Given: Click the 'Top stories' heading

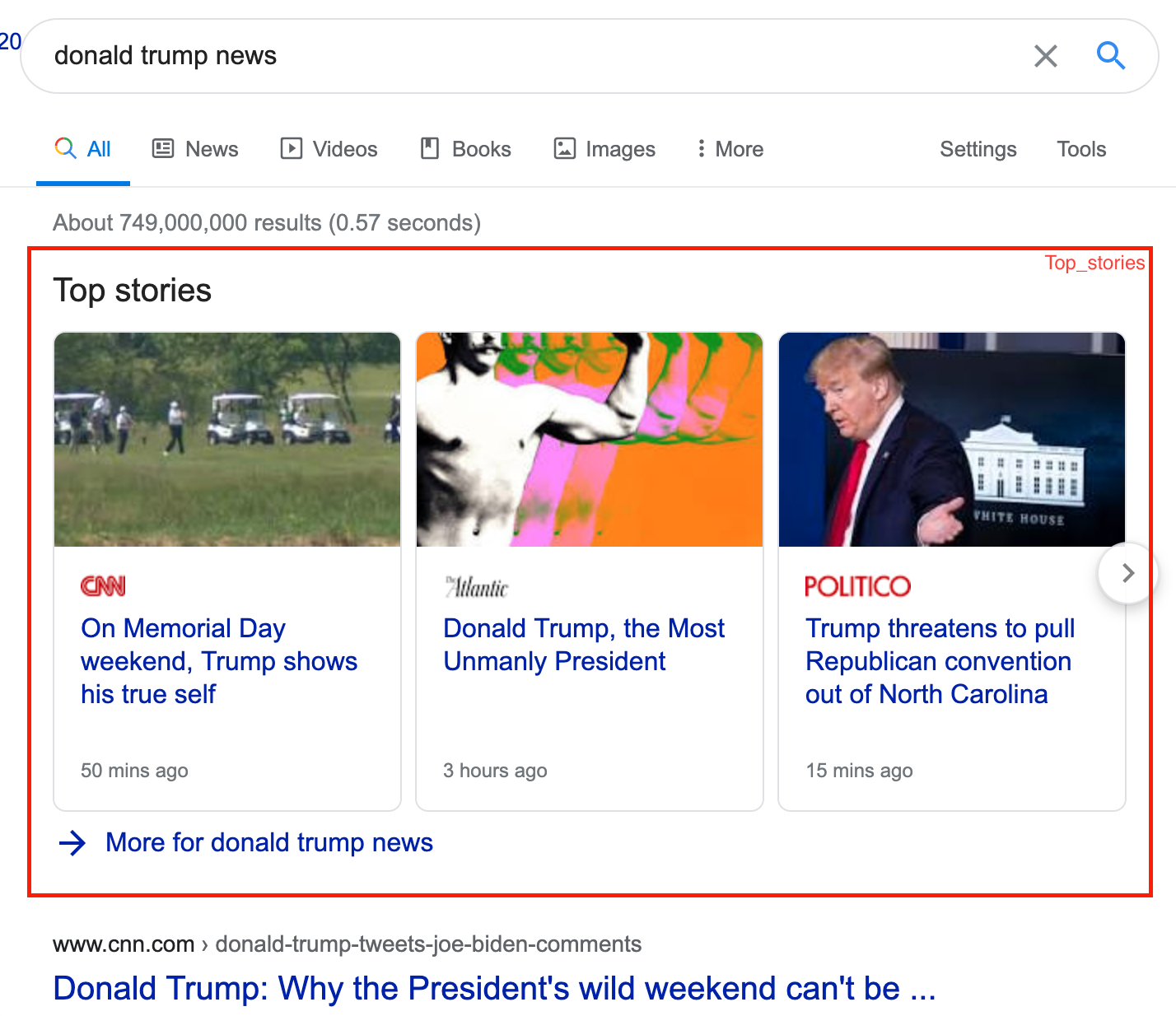Looking at the screenshot, I should pos(133,291).
